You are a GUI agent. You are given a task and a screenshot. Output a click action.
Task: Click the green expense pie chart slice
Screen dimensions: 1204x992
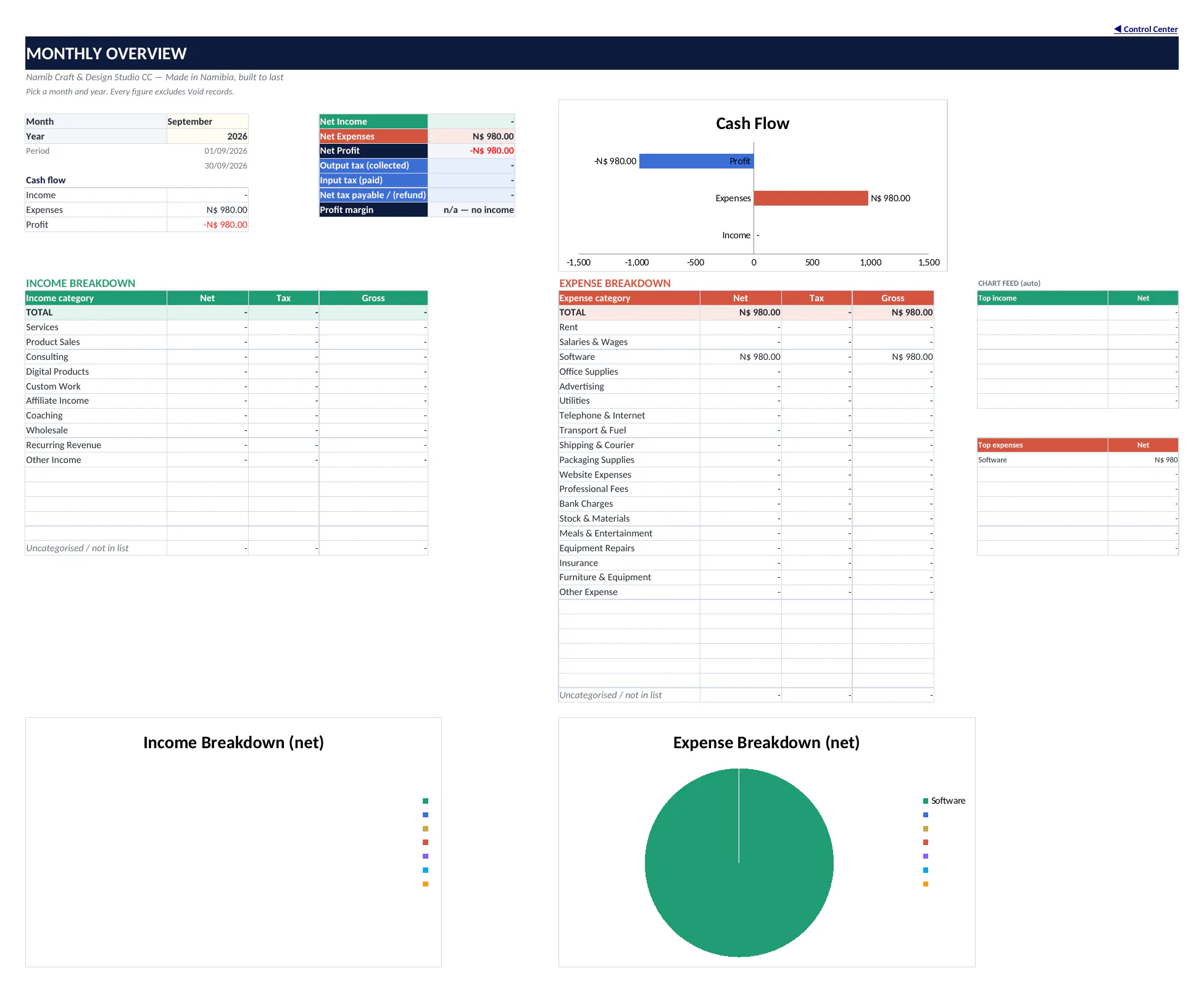pyautogui.click(x=739, y=862)
